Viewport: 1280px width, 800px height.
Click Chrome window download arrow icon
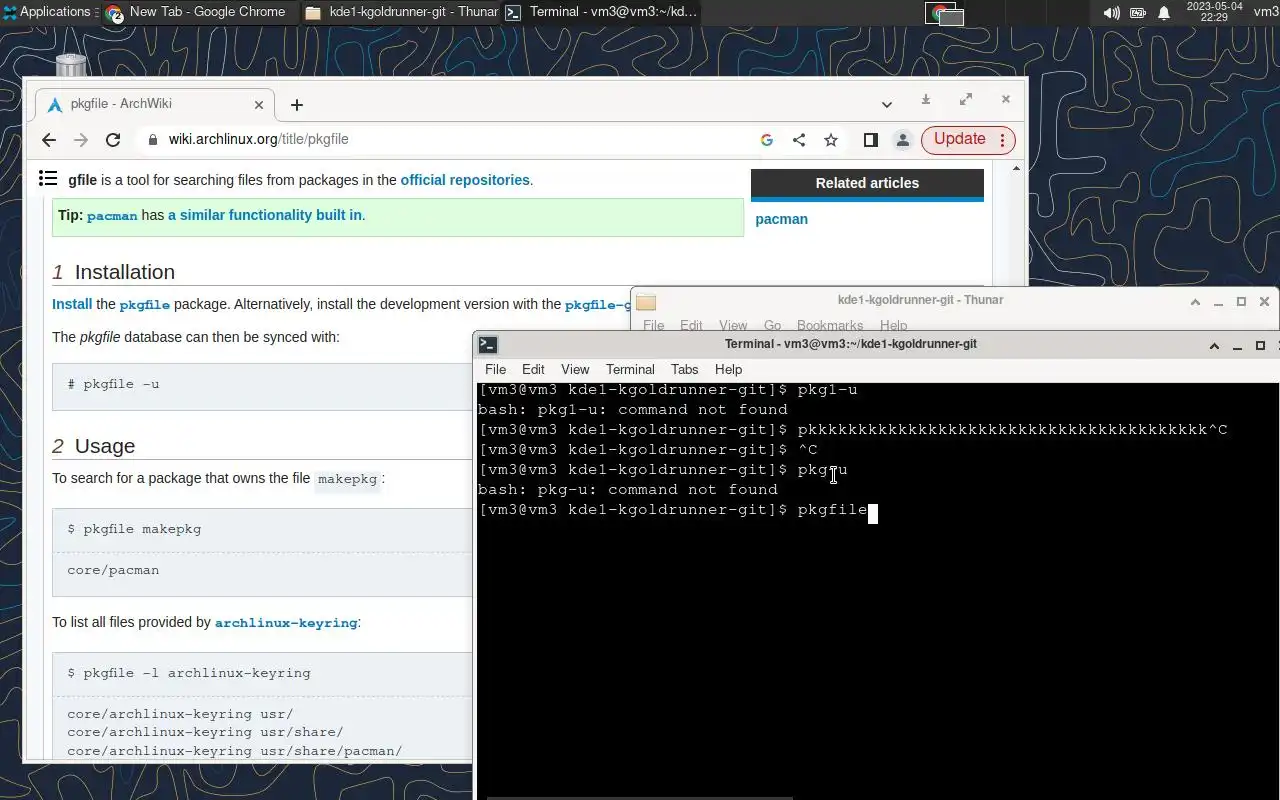[926, 99]
